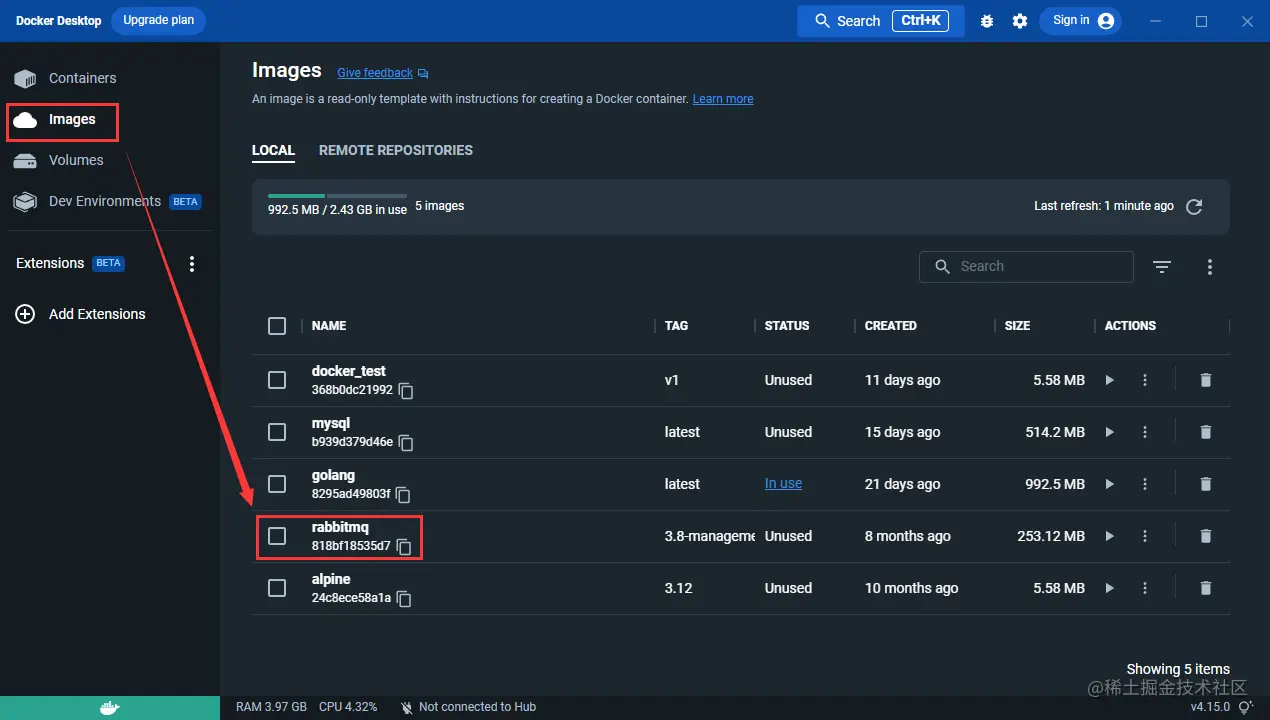The width and height of the screenshot is (1270, 720).
Task: Delete the docker_test image
Action: (1206, 380)
